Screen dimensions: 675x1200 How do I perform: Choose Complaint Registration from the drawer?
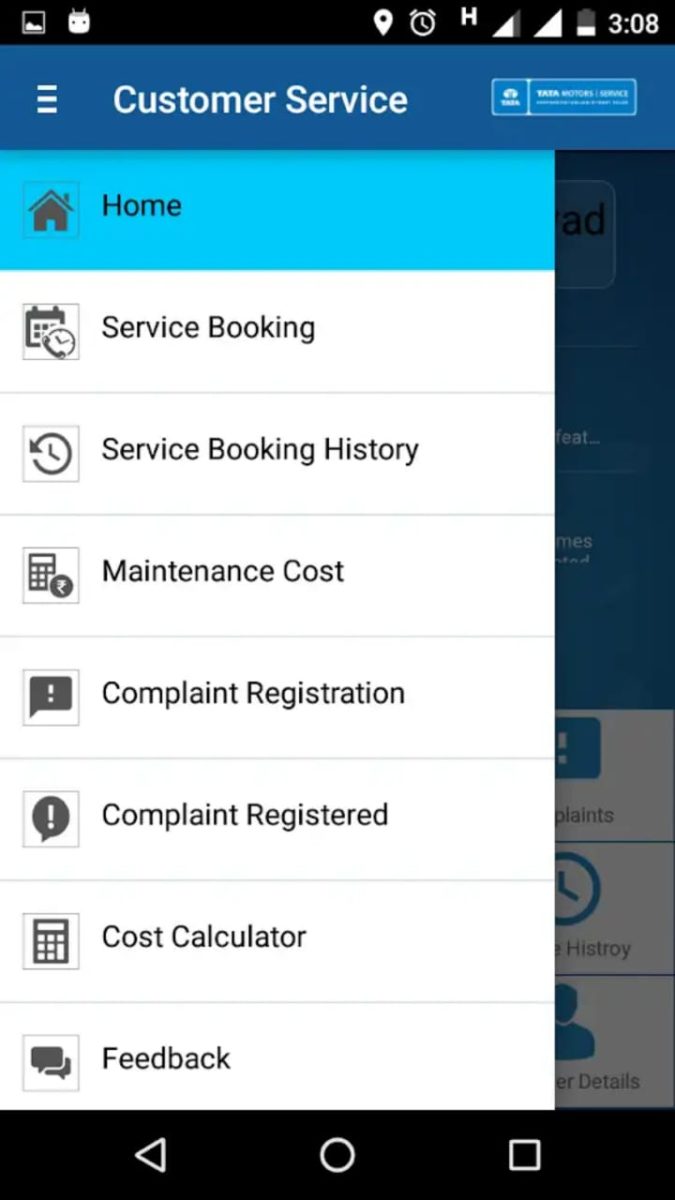(x=253, y=694)
